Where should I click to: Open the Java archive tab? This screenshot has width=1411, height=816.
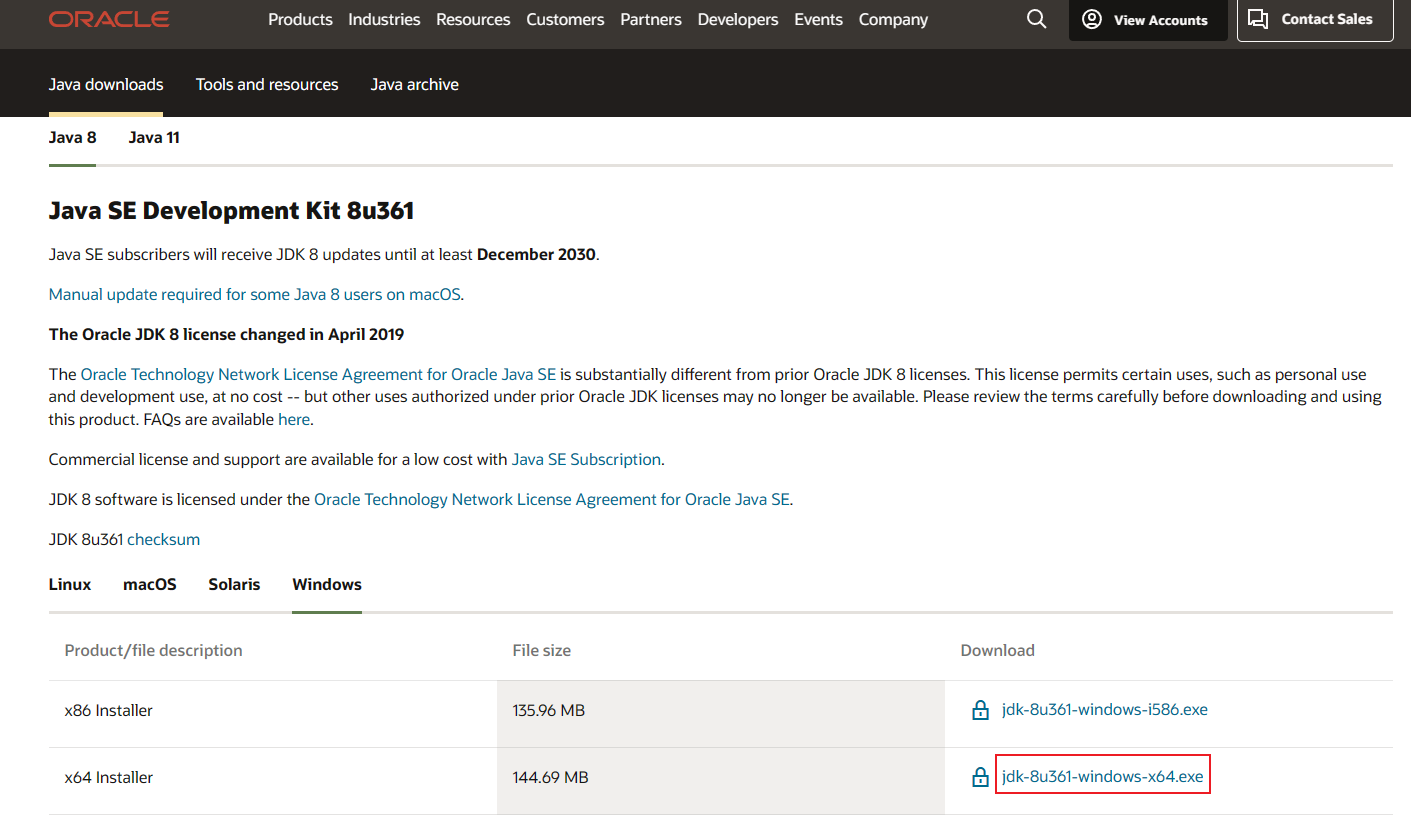click(x=414, y=85)
